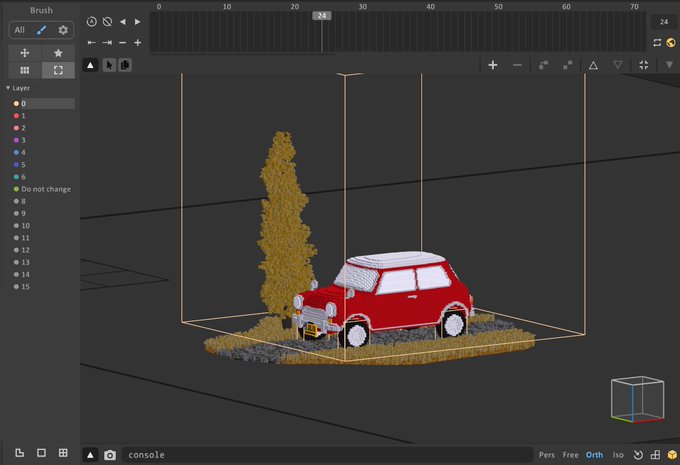
Task: Click the ungroup objects icon
Action: pyautogui.click(x=567, y=65)
